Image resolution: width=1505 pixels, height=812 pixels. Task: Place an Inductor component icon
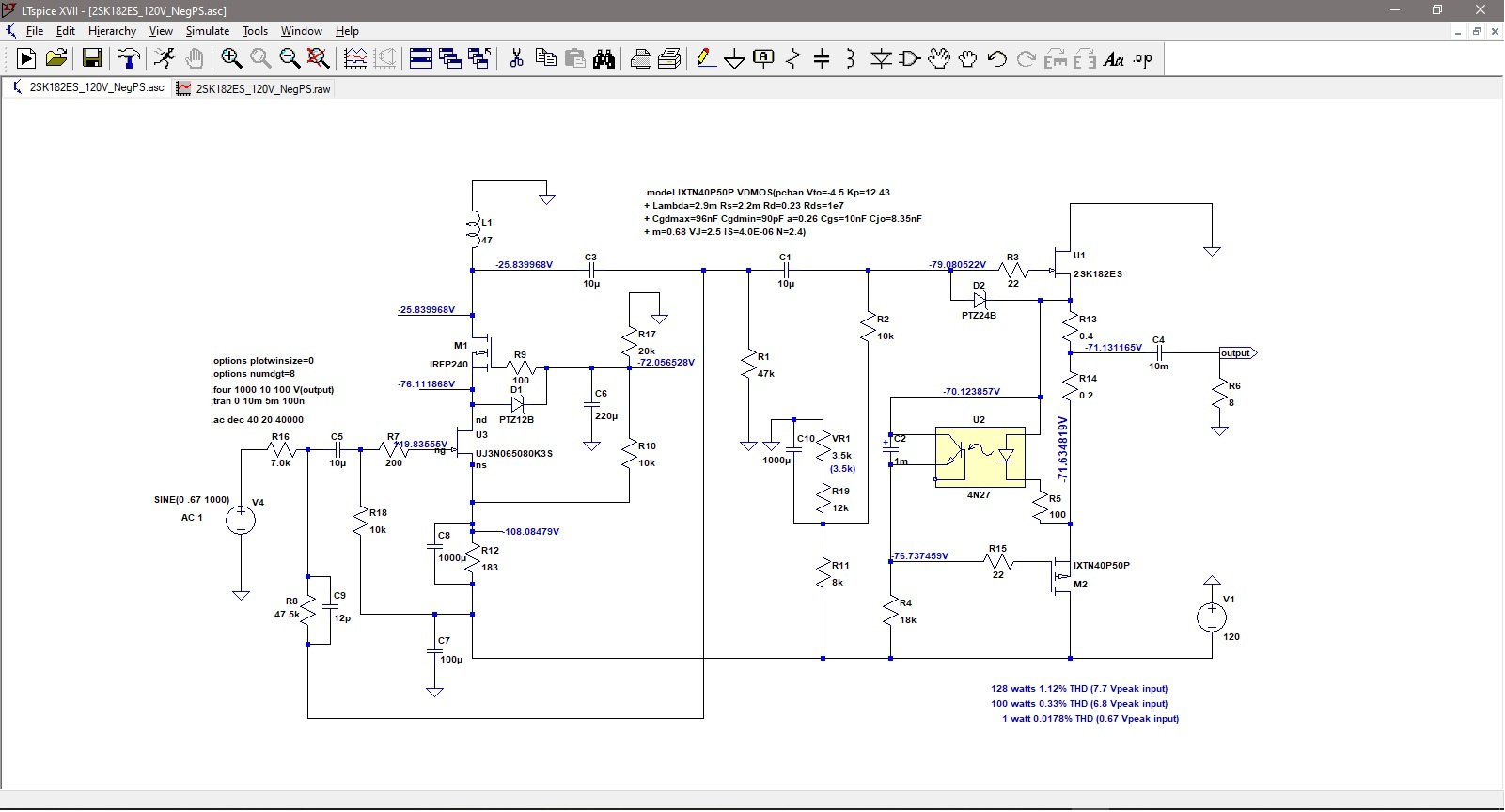[852, 58]
